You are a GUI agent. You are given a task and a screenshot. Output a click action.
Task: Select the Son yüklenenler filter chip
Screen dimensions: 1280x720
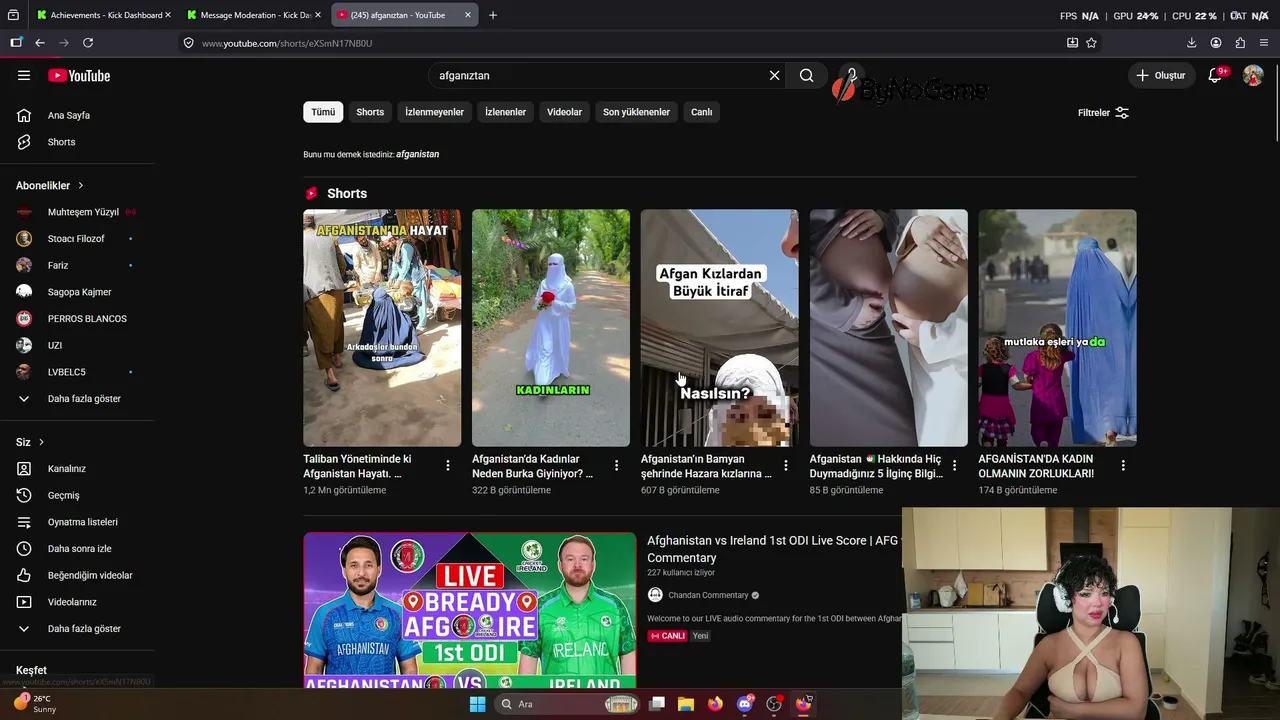(x=636, y=112)
